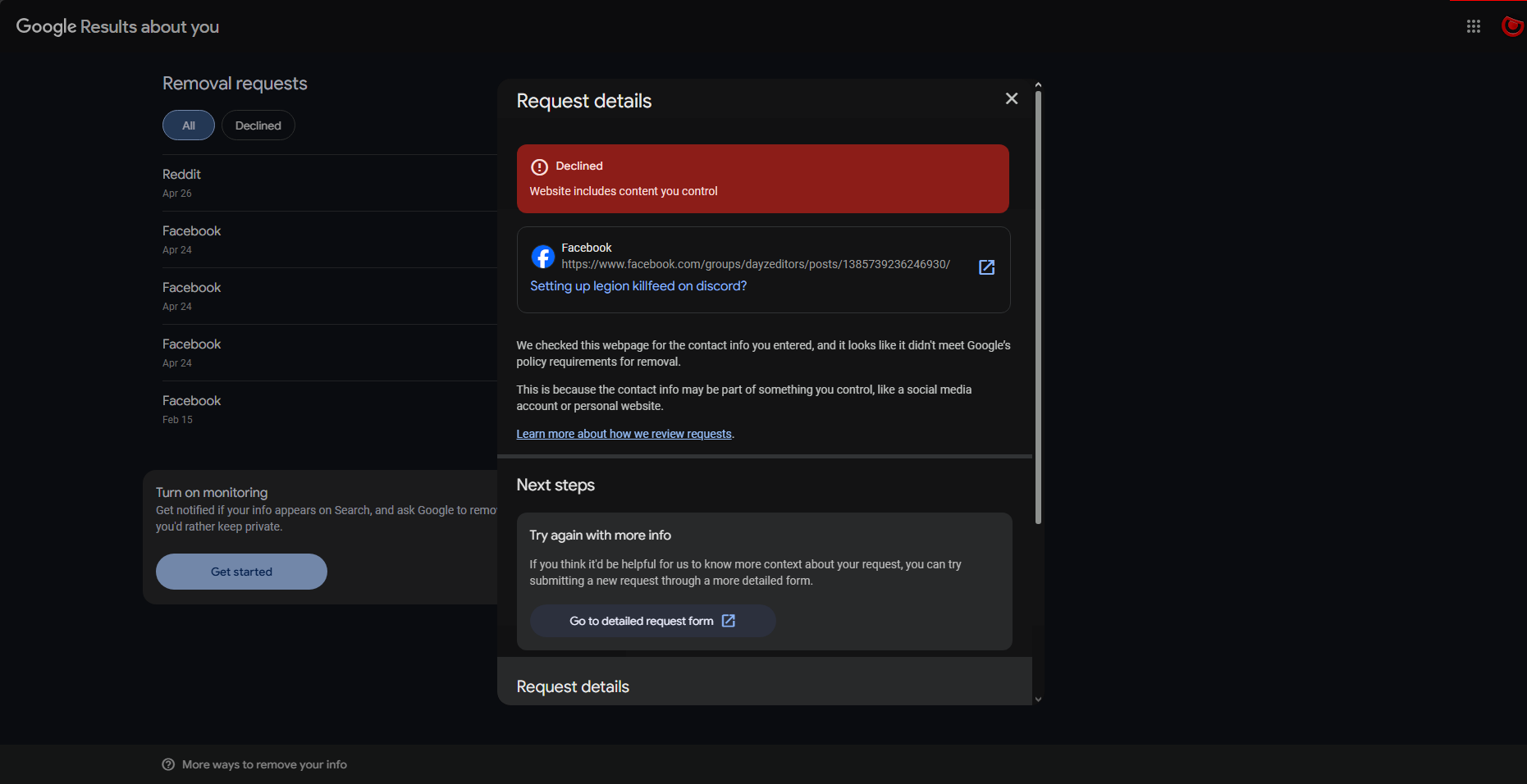The image size is (1527, 784).
Task: Click the facebook.com groups post URL text
Action: click(756, 264)
